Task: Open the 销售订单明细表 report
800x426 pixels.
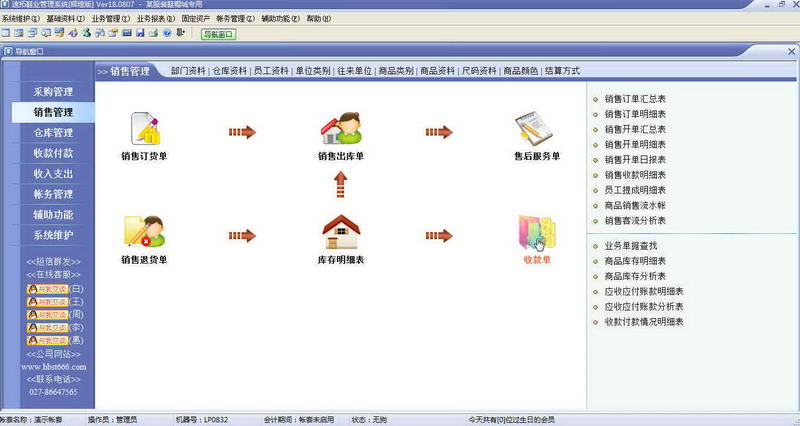Action: tap(635, 114)
